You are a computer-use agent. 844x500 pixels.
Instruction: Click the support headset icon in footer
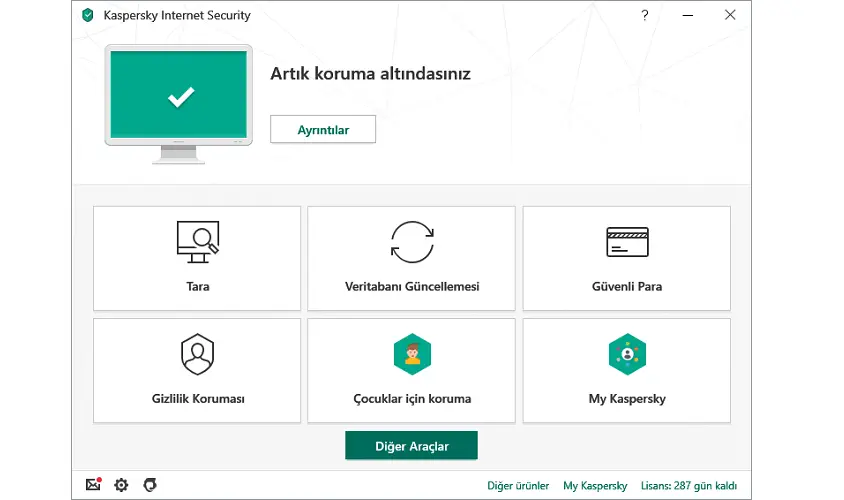150,485
